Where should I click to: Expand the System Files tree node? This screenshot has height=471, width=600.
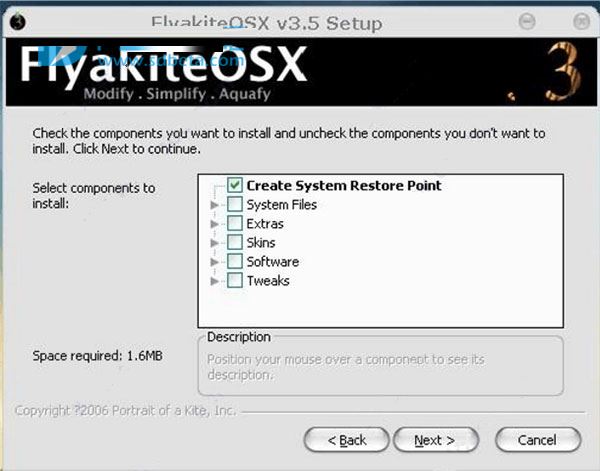[215, 205]
